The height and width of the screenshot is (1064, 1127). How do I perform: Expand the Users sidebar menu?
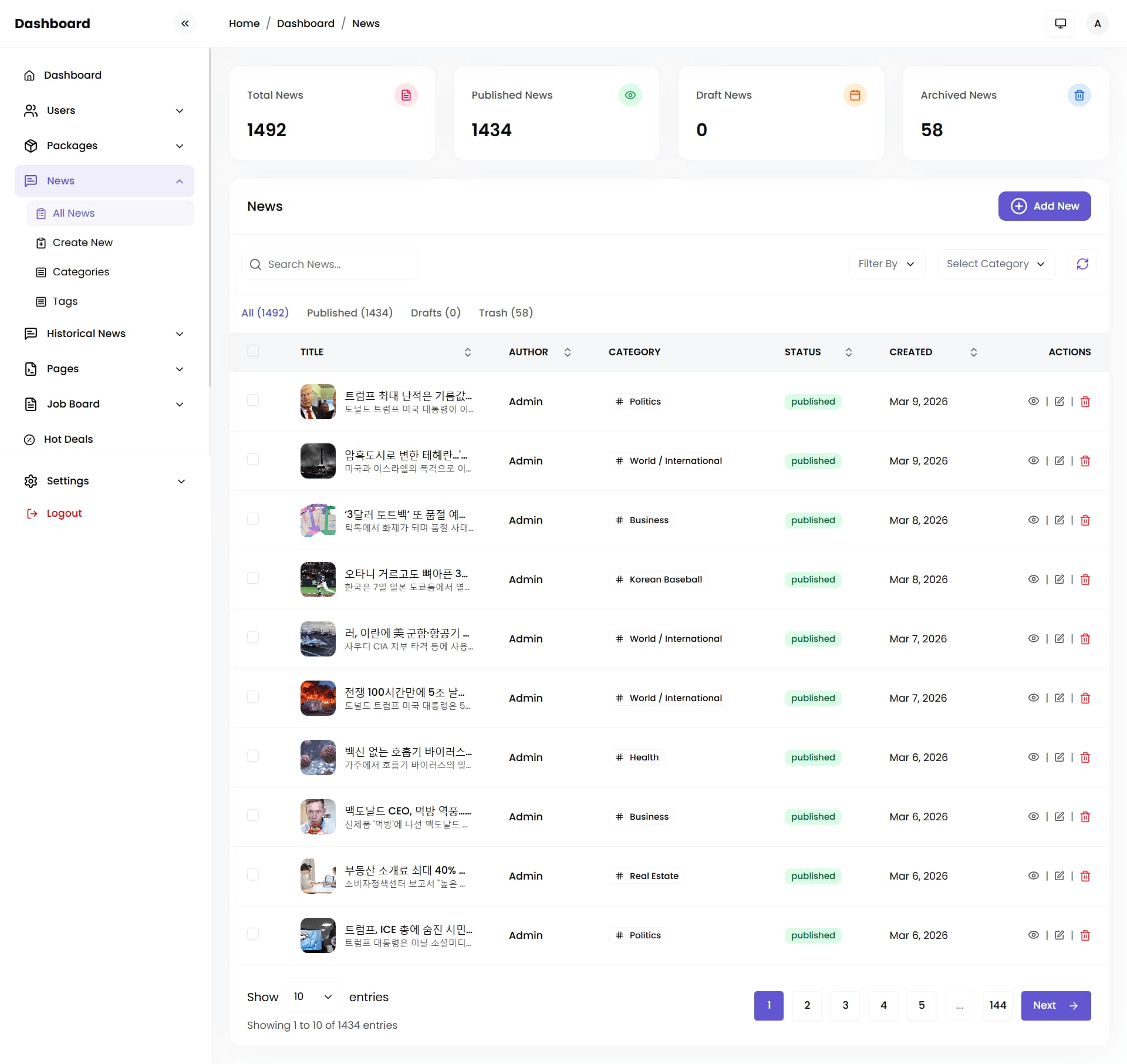click(x=104, y=110)
